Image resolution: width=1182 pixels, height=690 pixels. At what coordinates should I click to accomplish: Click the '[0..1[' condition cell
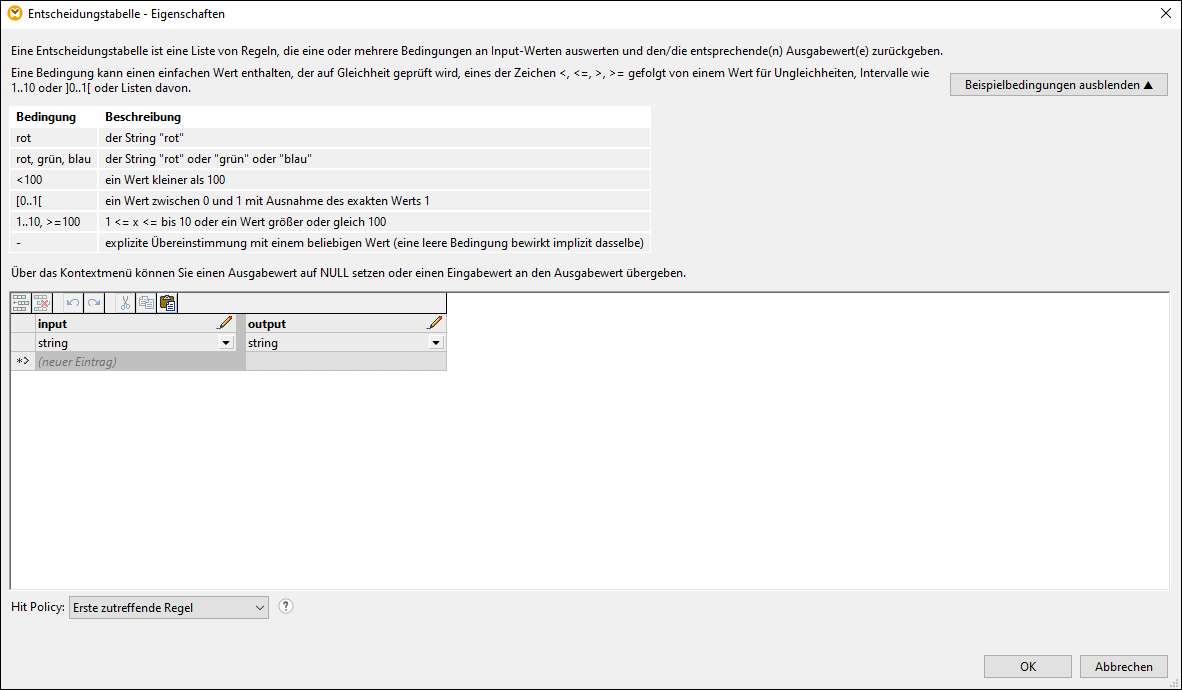pos(54,201)
